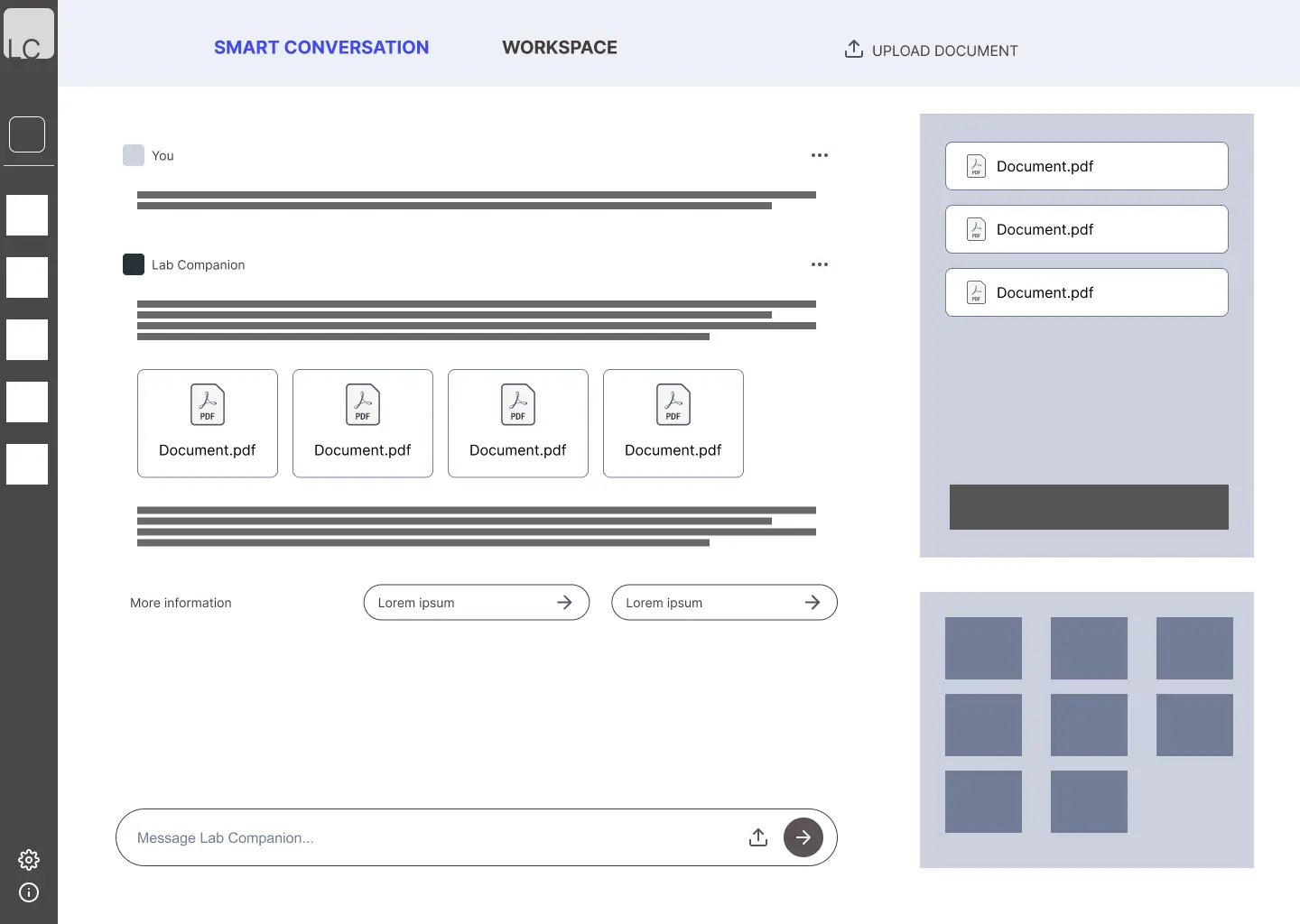Select first thumbnail in the grid panel
This screenshot has height=924, width=1300.
[983, 648]
